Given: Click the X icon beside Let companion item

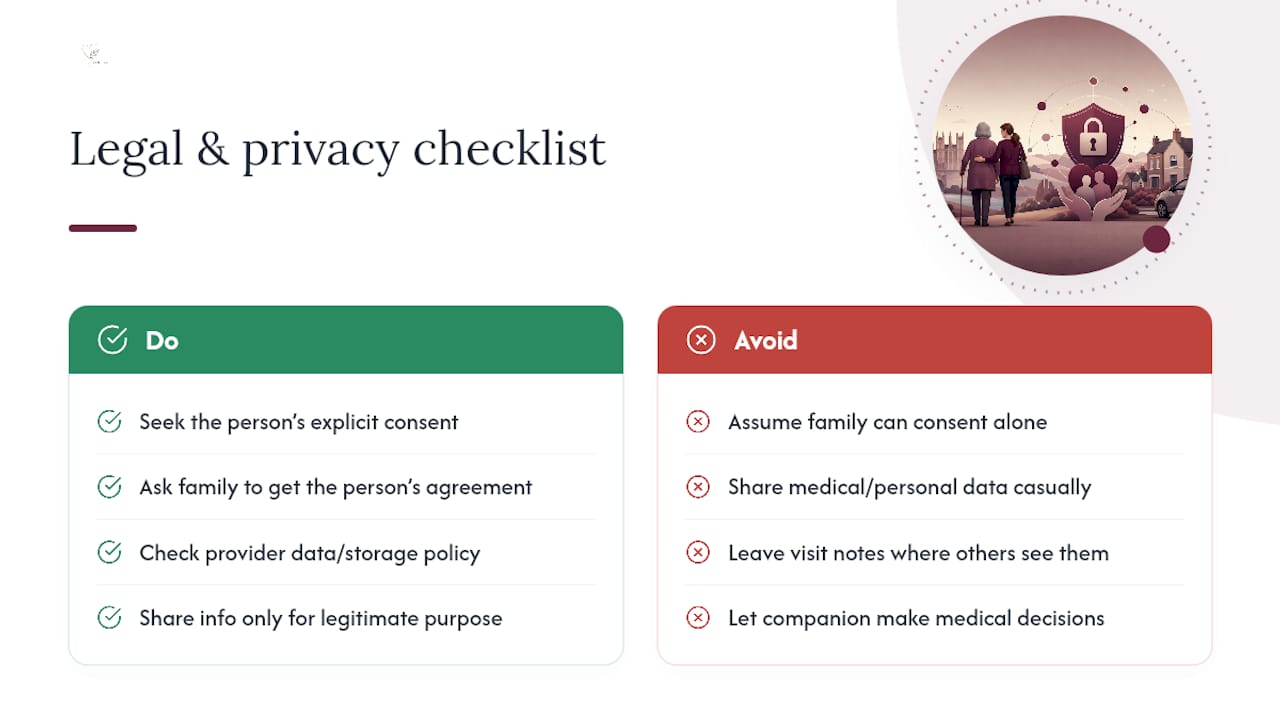Looking at the screenshot, I should click(698, 618).
